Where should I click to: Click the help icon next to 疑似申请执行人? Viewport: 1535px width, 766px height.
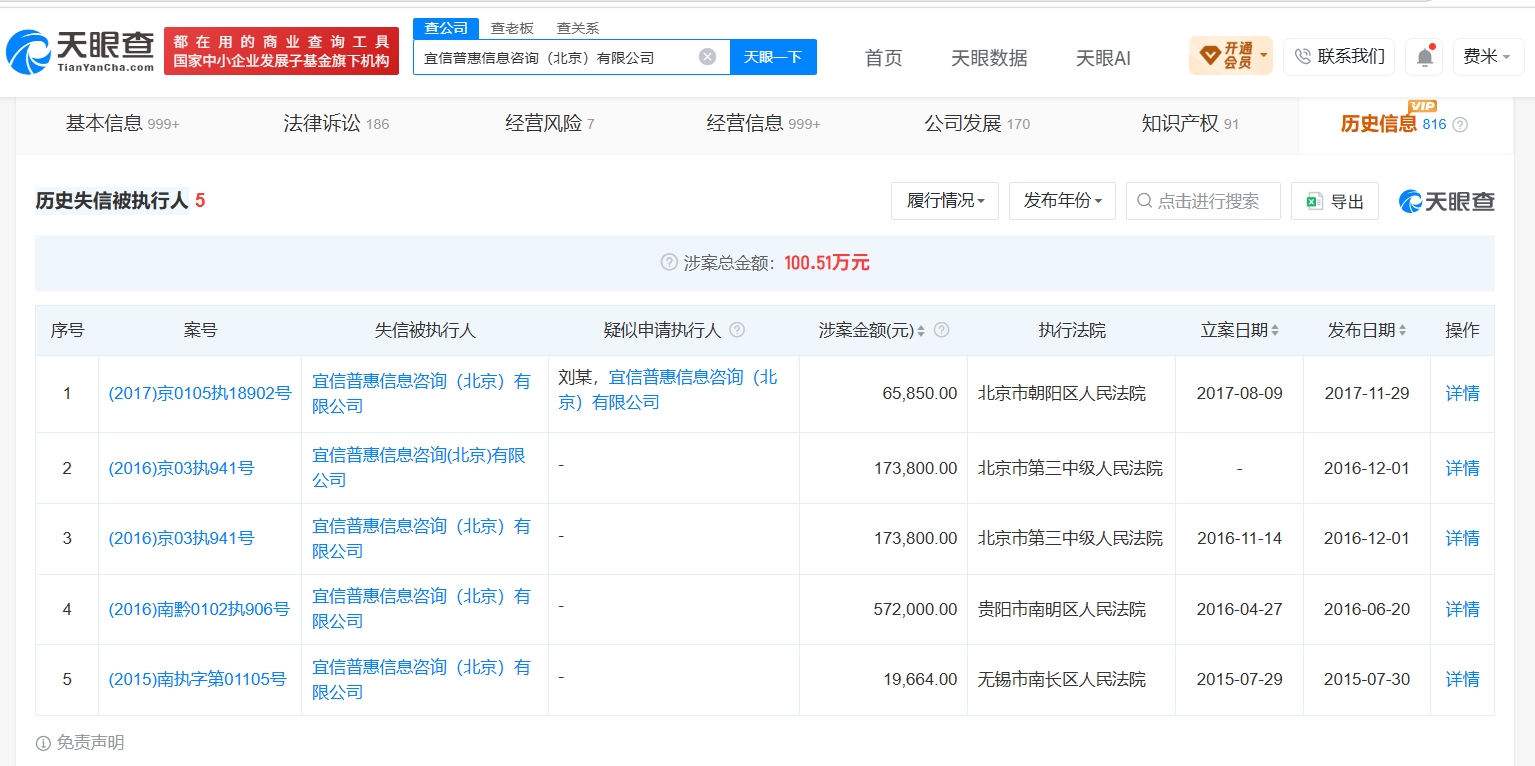pyautogui.click(x=737, y=330)
